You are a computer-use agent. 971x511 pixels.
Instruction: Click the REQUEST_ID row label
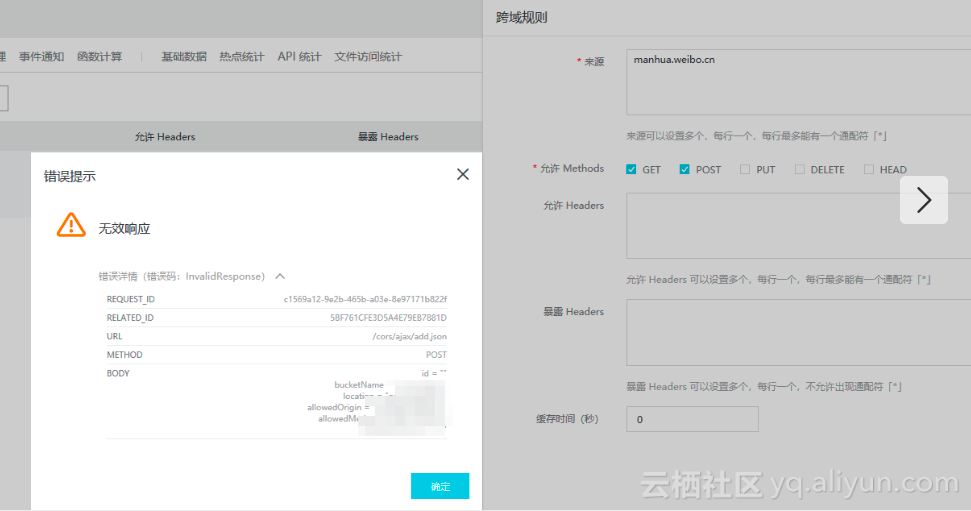tap(131, 299)
